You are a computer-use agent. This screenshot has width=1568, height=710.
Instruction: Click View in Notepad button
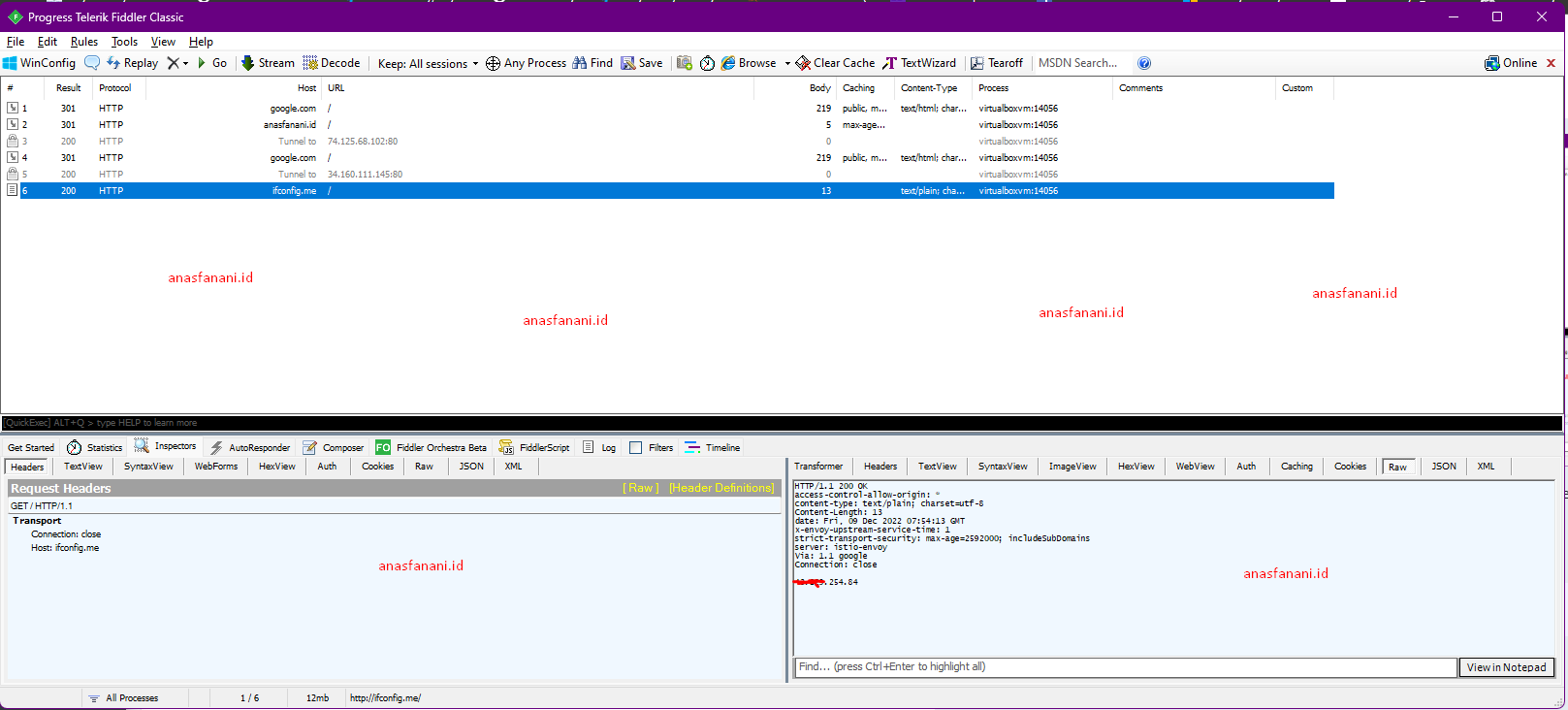pyautogui.click(x=1507, y=667)
